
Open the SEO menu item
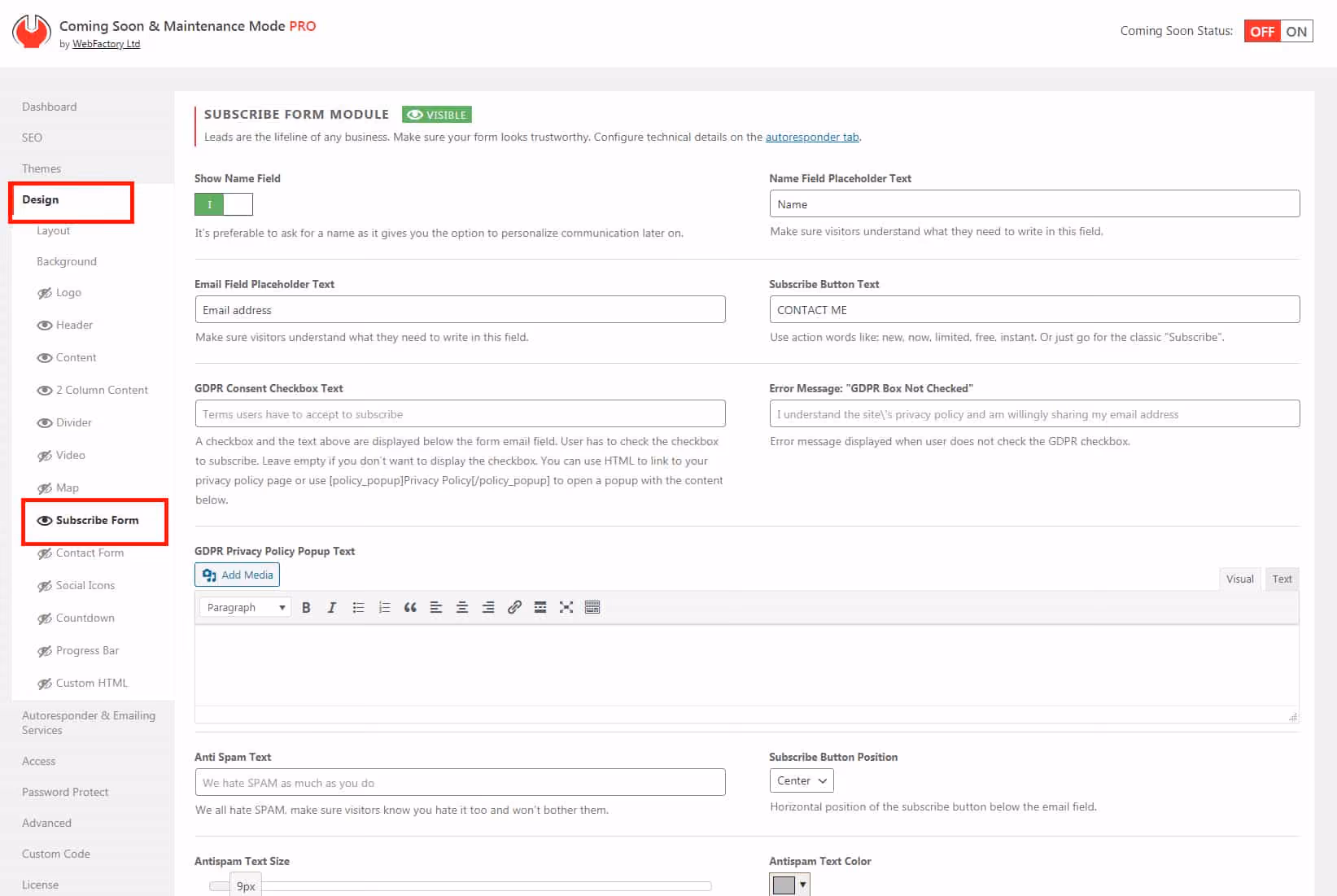coord(32,138)
